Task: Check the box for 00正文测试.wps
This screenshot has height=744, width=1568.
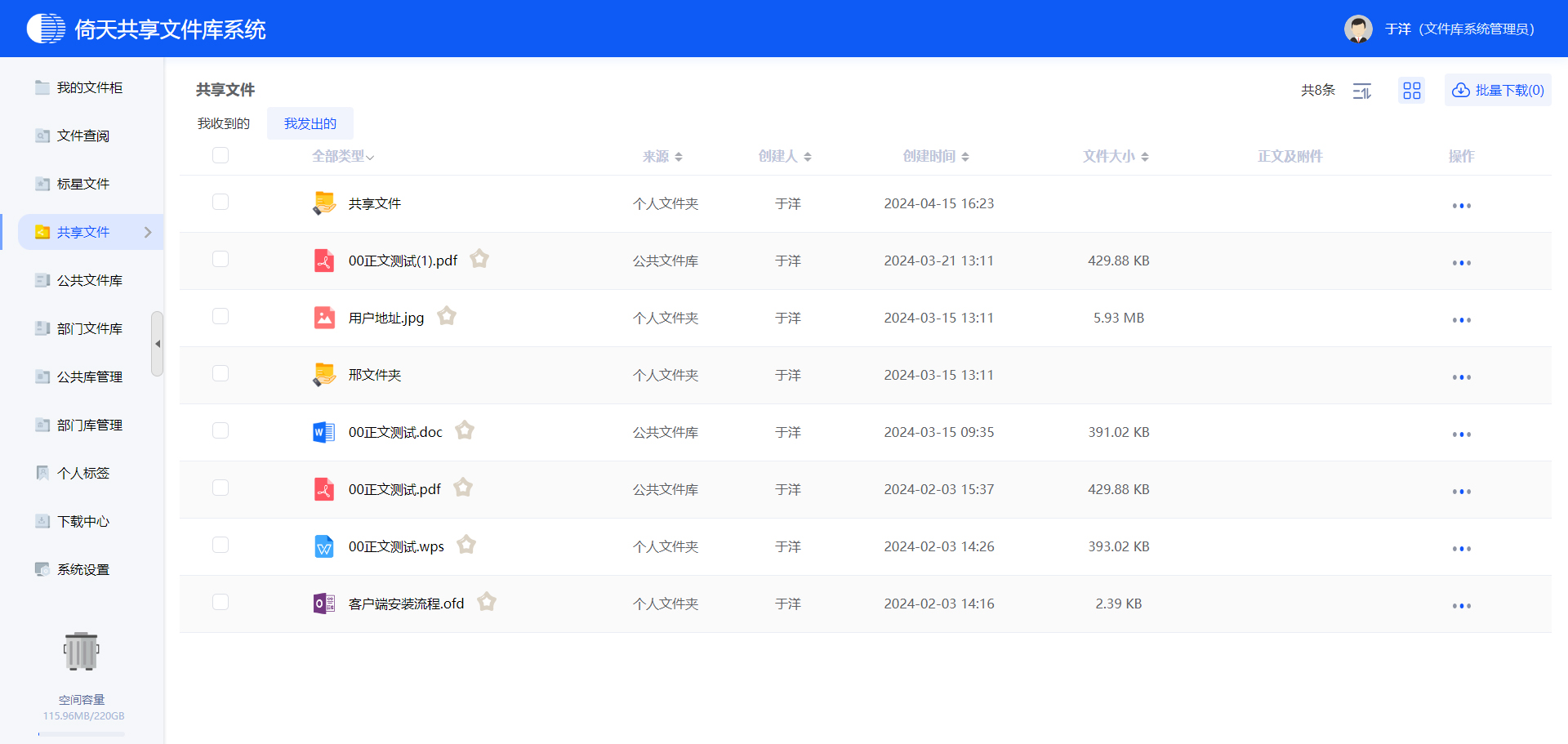Action: pos(220,545)
